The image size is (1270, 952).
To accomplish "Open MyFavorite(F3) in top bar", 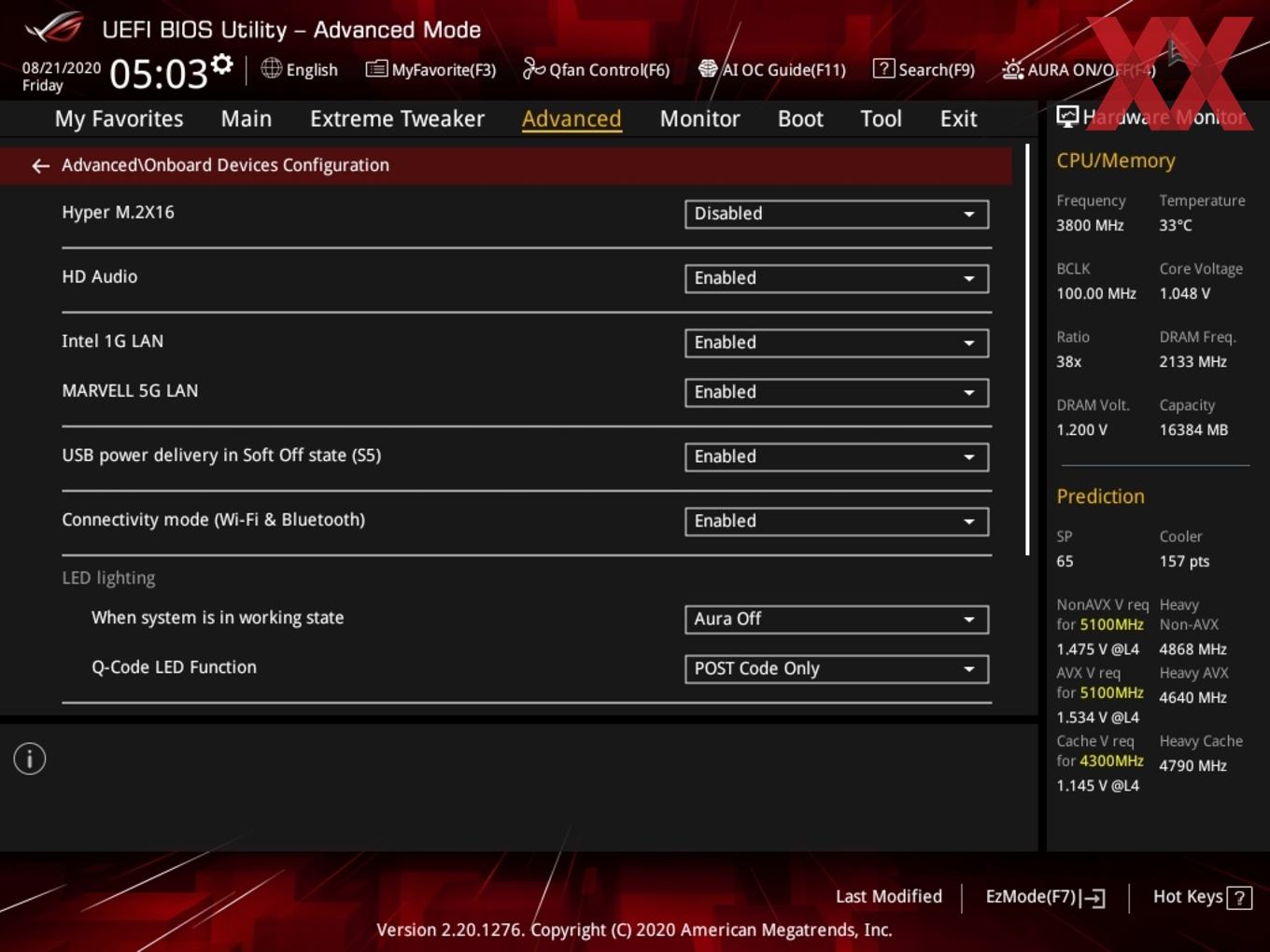I will point(430,69).
